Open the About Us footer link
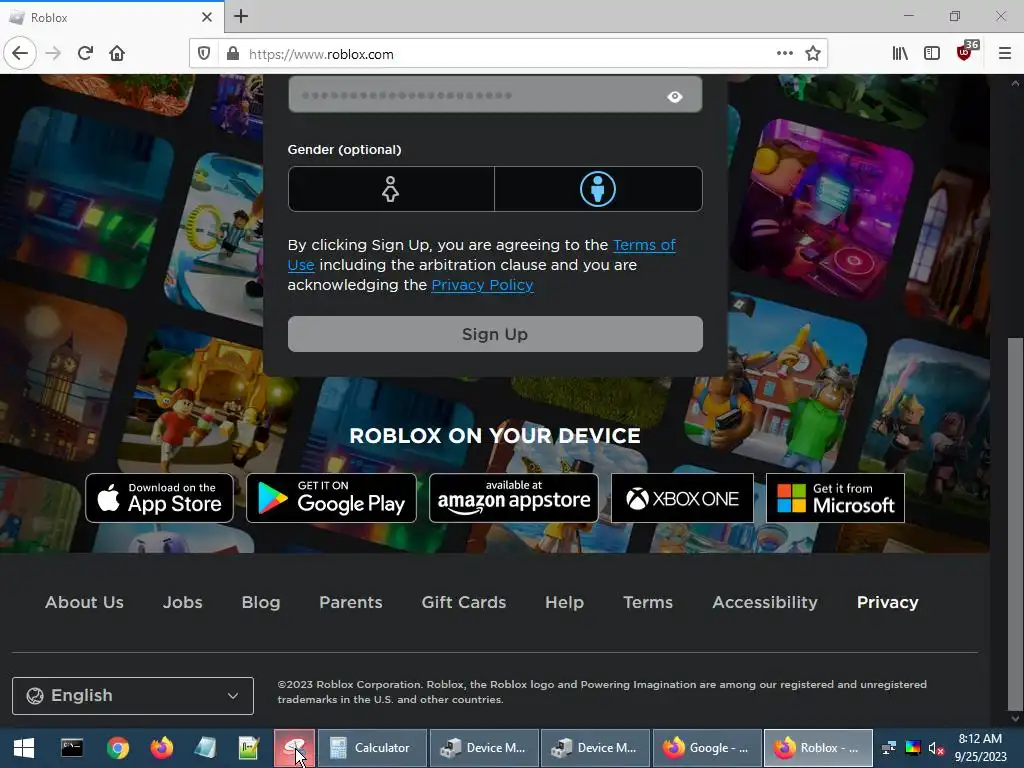The width and height of the screenshot is (1024, 768). (84, 602)
